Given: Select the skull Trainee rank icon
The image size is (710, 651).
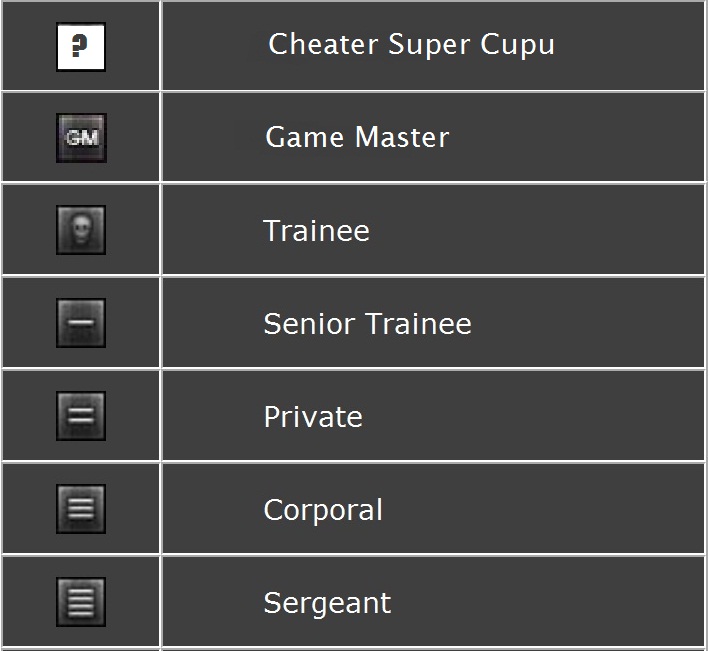Looking at the screenshot, I should click(81, 231).
